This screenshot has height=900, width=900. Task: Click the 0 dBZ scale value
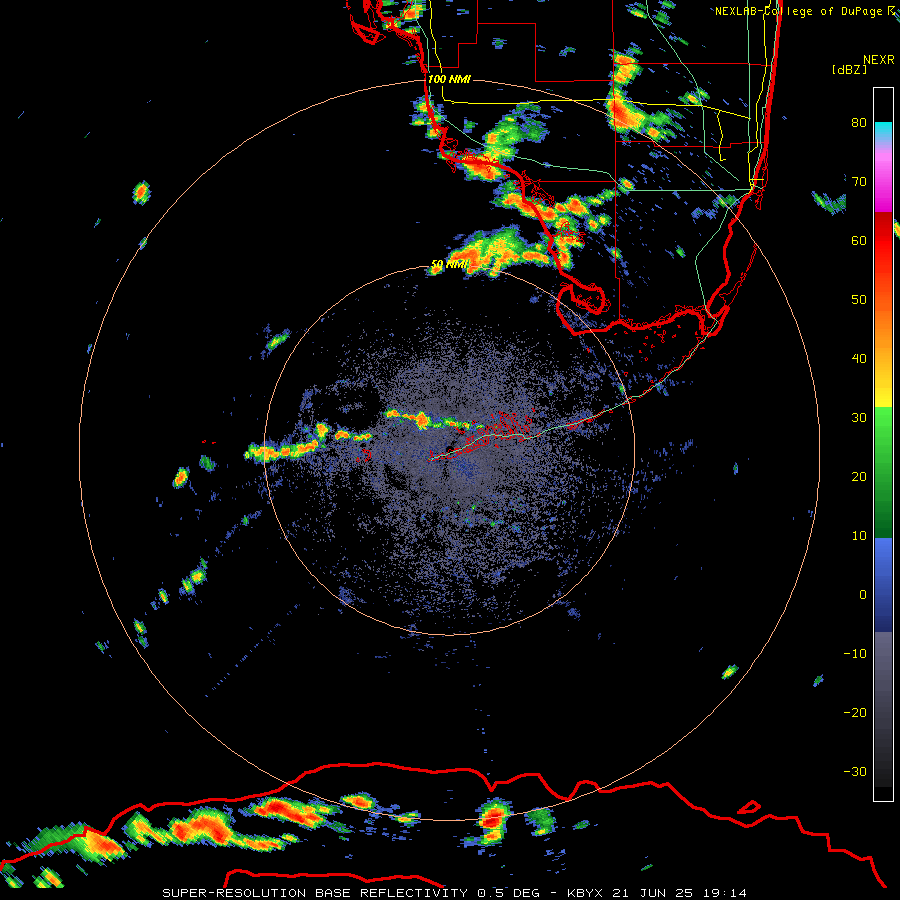(x=863, y=595)
